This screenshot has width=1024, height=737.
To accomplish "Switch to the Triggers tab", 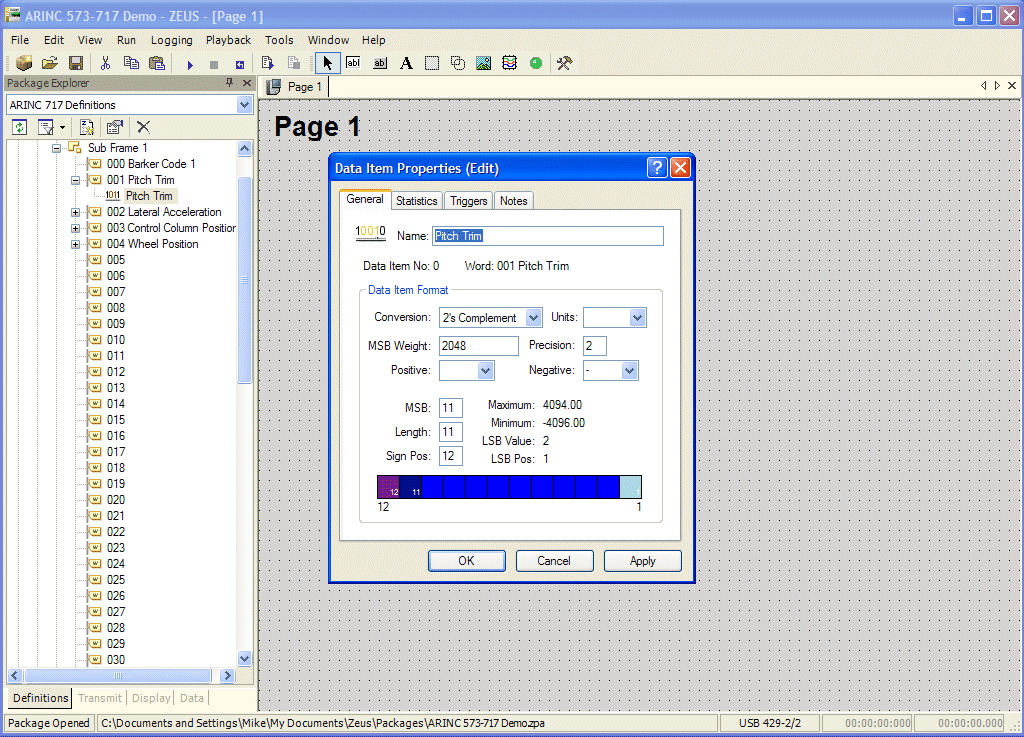I will click(469, 201).
